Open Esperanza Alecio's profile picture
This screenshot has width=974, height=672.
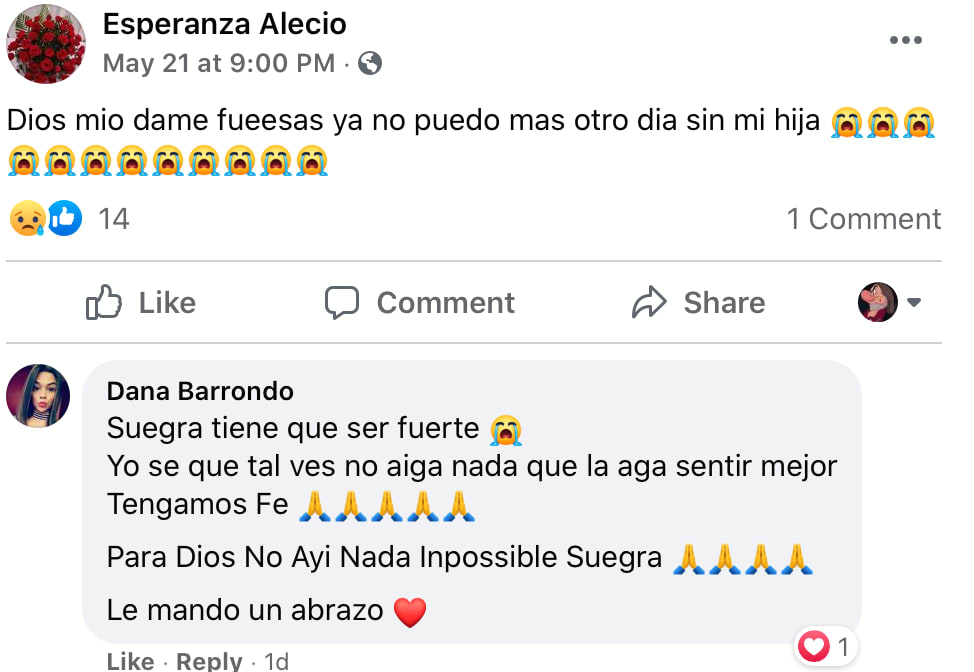(46, 44)
